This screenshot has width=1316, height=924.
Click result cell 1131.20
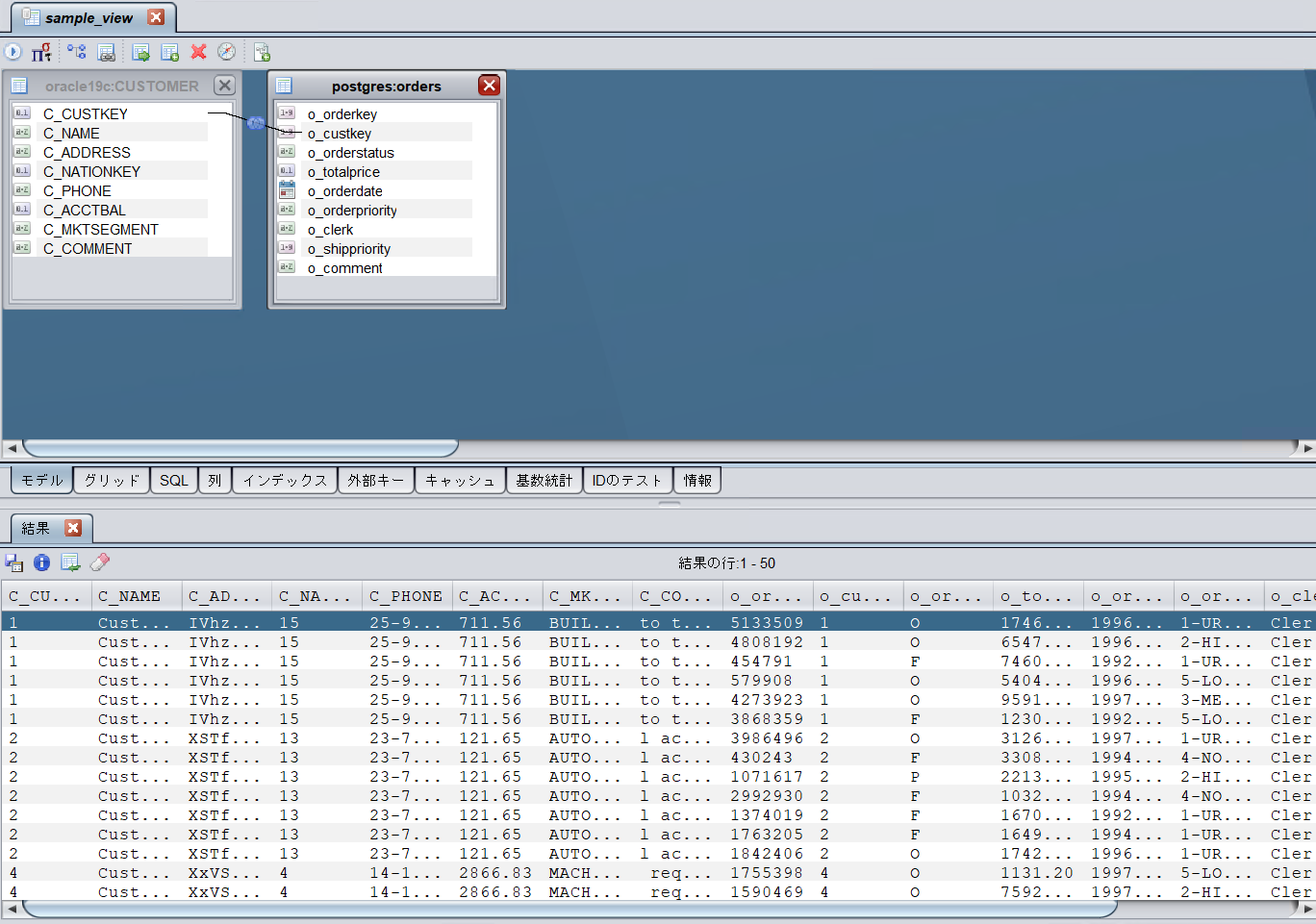coord(1037,873)
